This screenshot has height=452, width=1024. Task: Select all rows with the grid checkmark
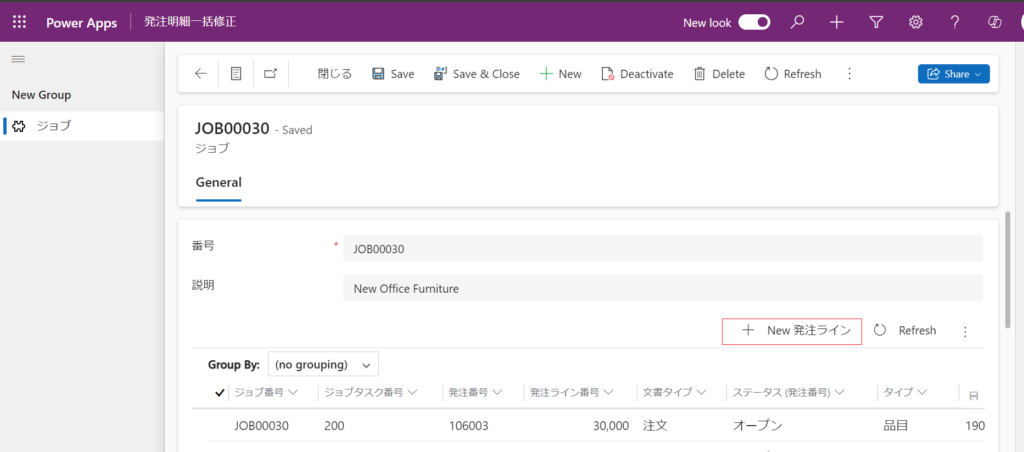click(220, 393)
